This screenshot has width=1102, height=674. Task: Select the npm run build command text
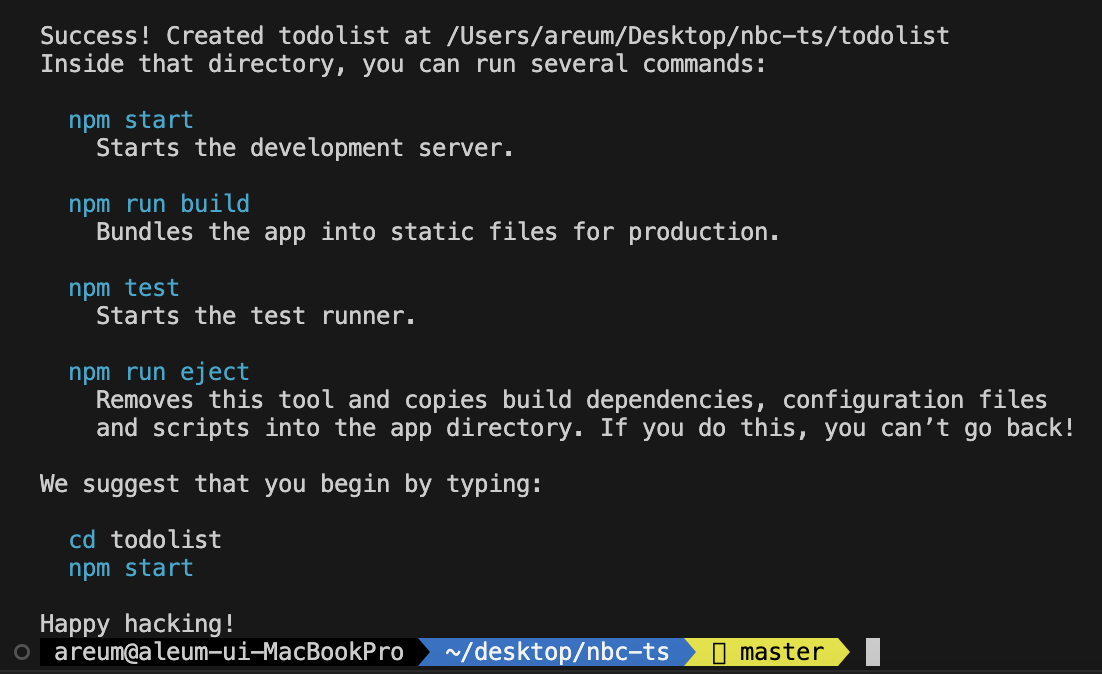(x=159, y=203)
